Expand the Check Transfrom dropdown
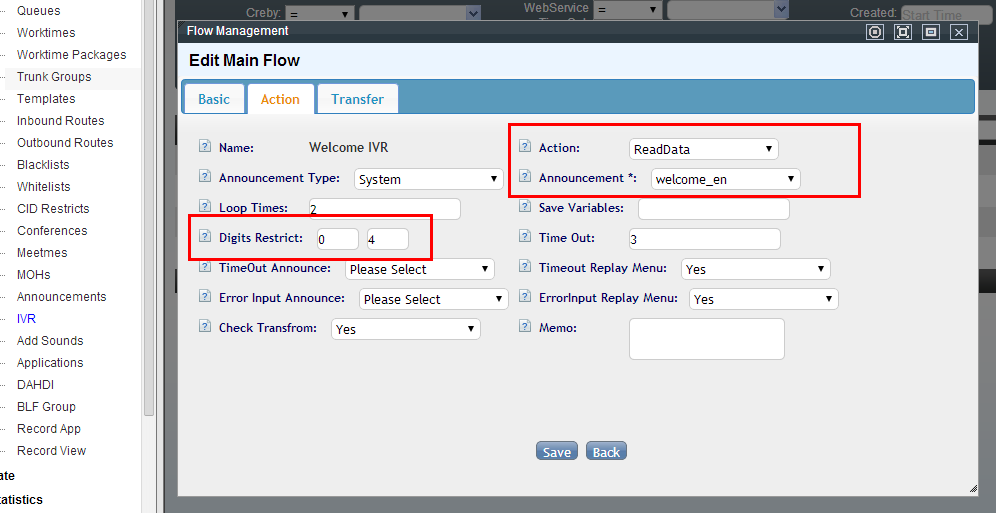 pos(405,329)
